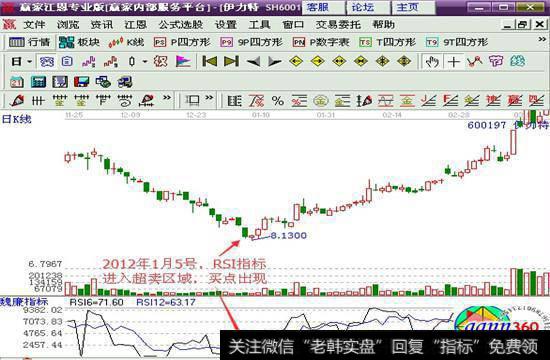
Task: Jump to the first bar icon
Action: 209,62
